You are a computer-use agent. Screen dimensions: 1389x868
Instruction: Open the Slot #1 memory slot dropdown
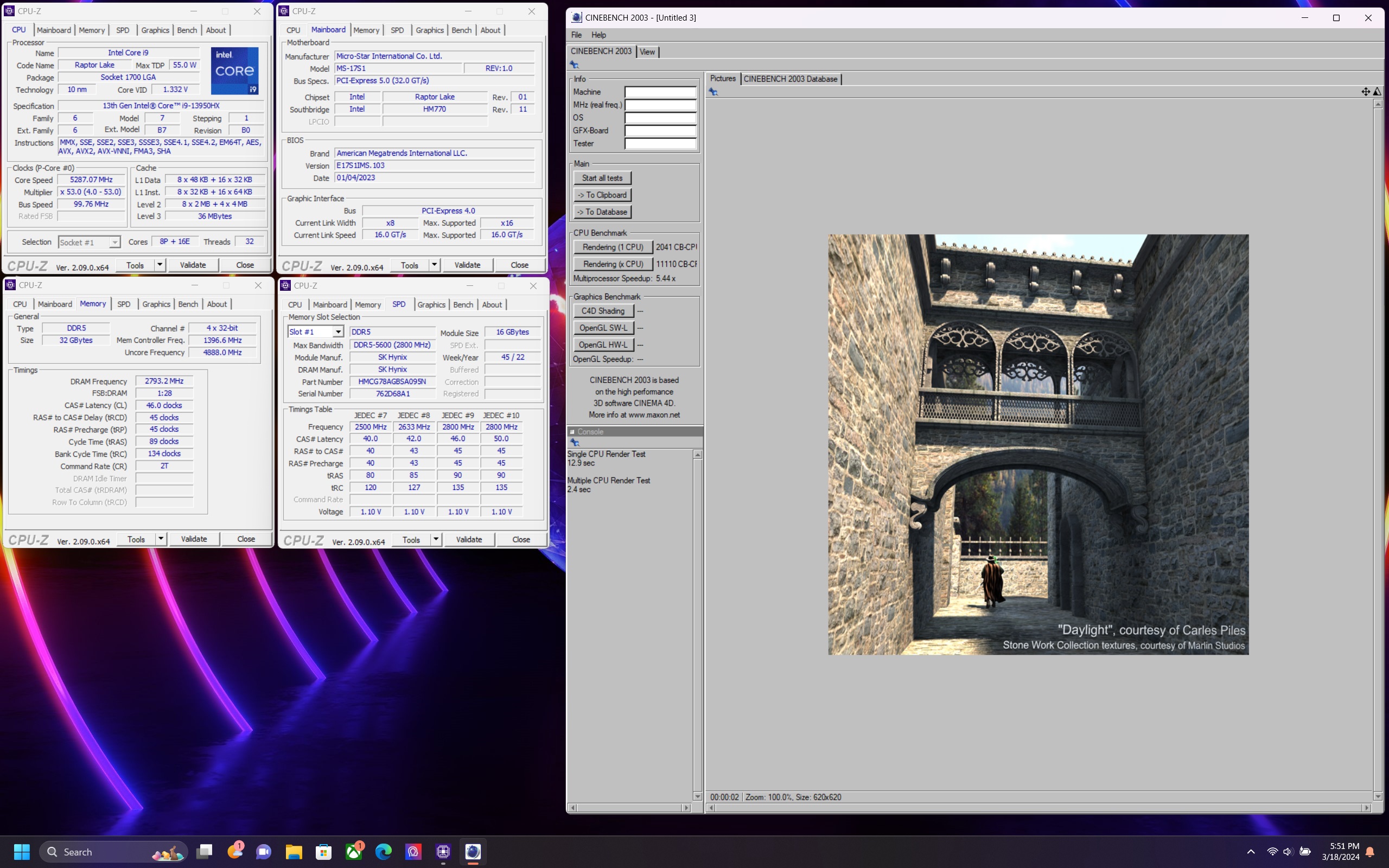[338, 332]
